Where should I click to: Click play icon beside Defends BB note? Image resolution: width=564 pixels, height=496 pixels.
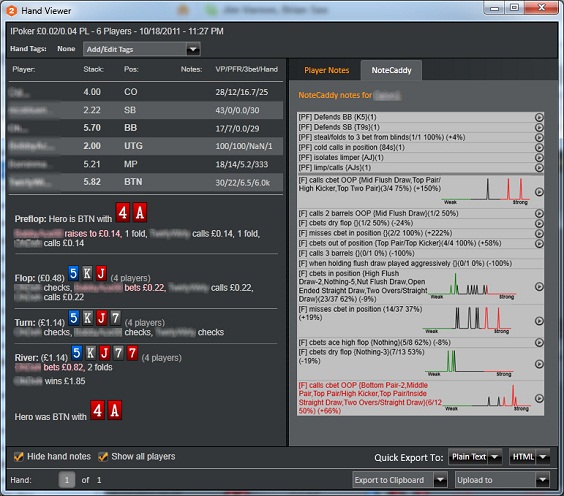[538, 117]
